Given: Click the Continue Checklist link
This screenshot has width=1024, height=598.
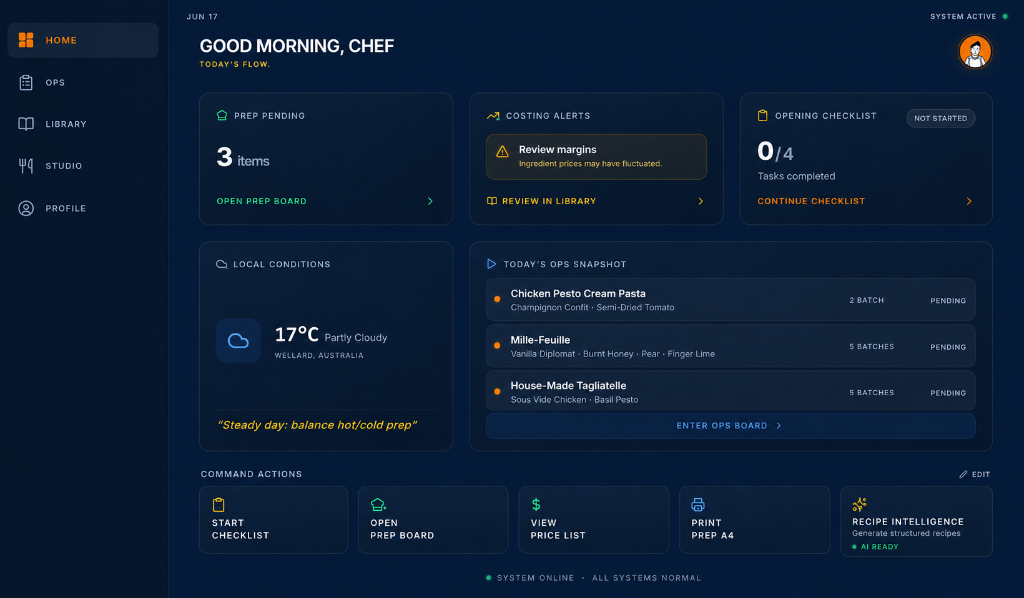Looking at the screenshot, I should click(x=811, y=201).
